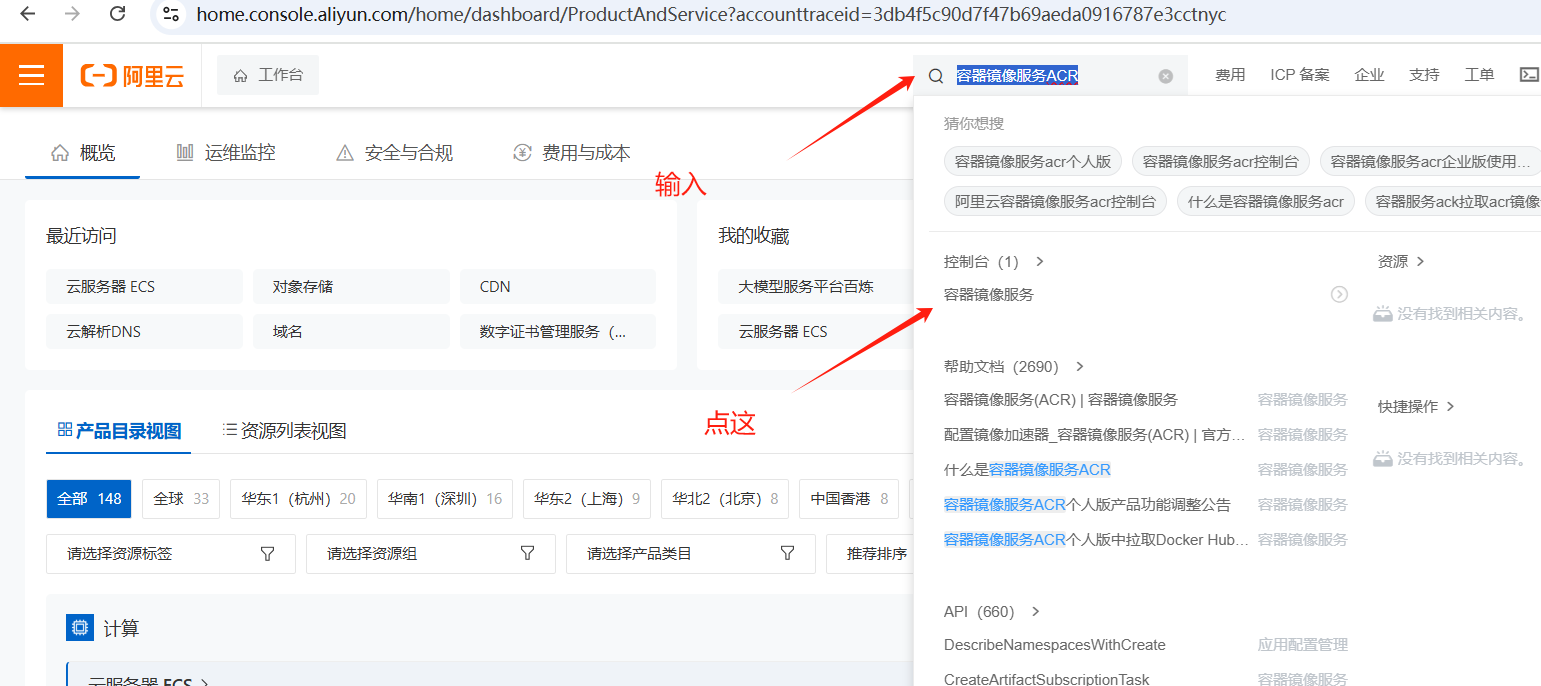Click the magnifier search icon
Viewport: 1541px width, 686px height.
pos(936,76)
